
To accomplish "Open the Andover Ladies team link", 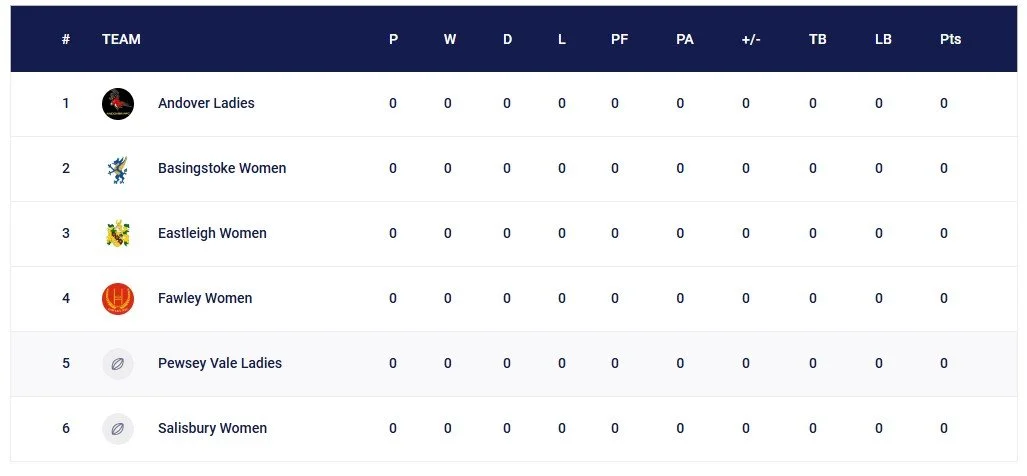I will (206, 103).
